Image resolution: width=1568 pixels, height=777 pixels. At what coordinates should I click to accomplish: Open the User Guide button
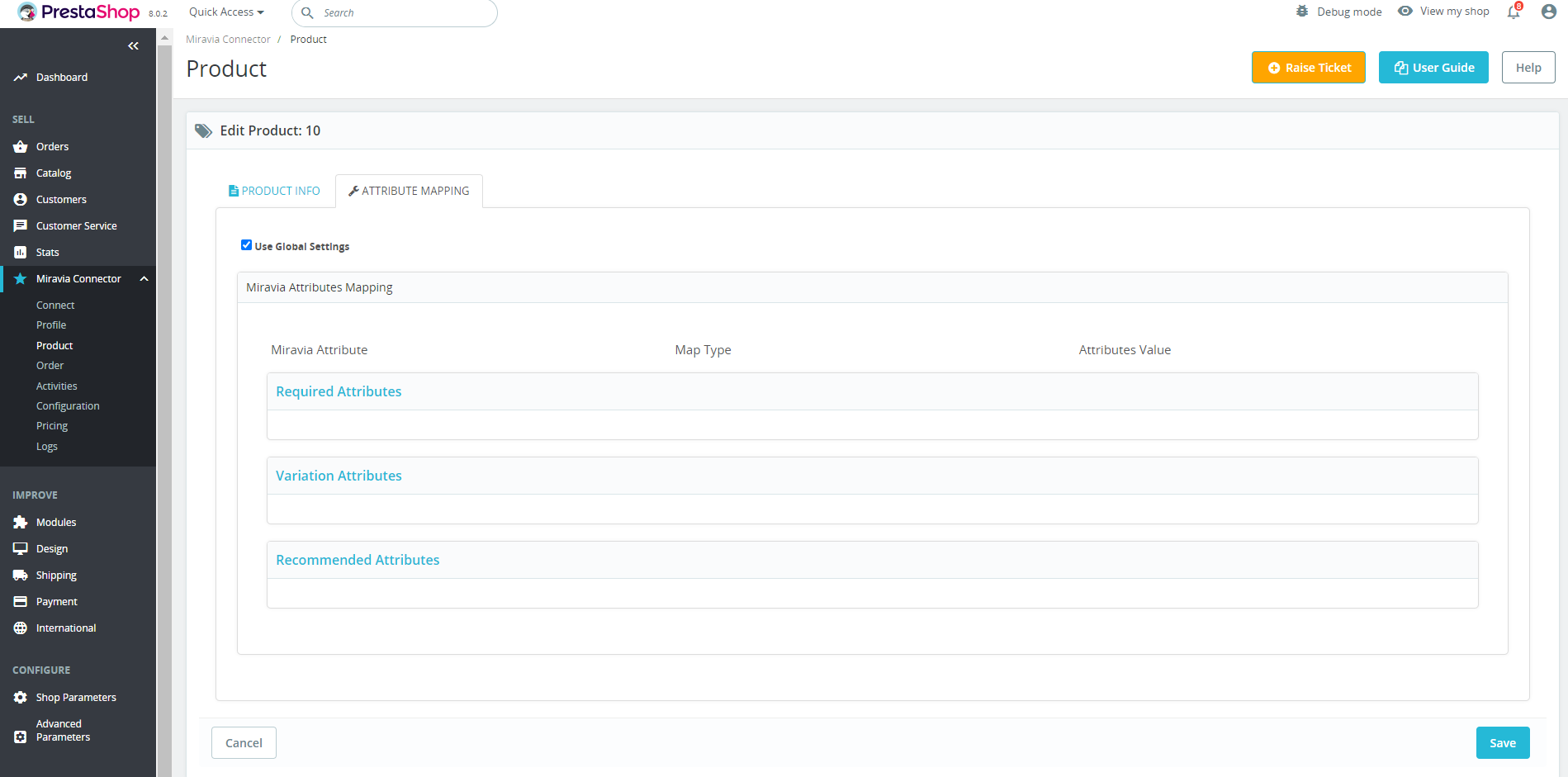click(x=1433, y=68)
